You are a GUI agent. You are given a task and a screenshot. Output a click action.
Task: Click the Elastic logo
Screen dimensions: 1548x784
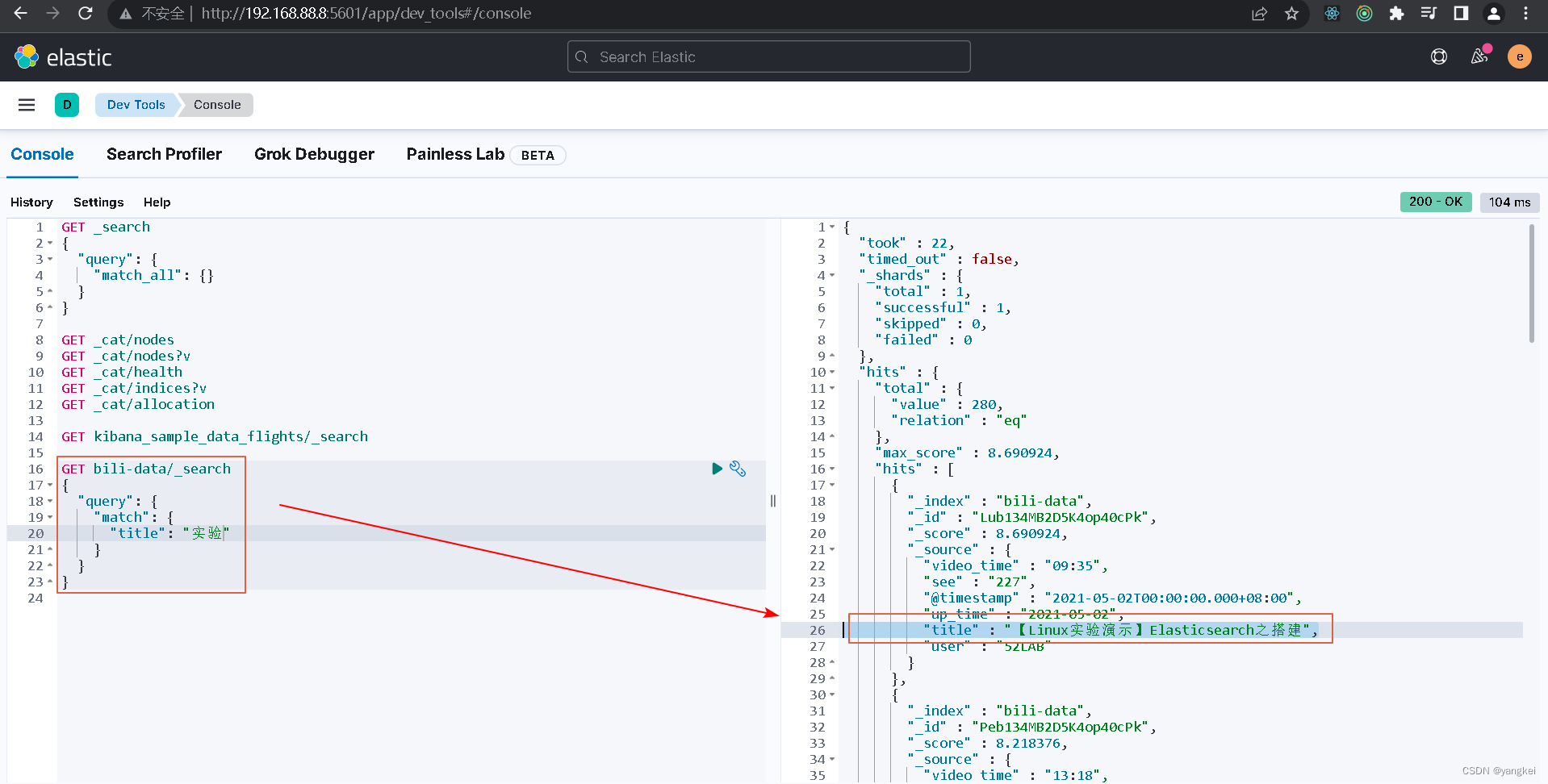(63, 57)
